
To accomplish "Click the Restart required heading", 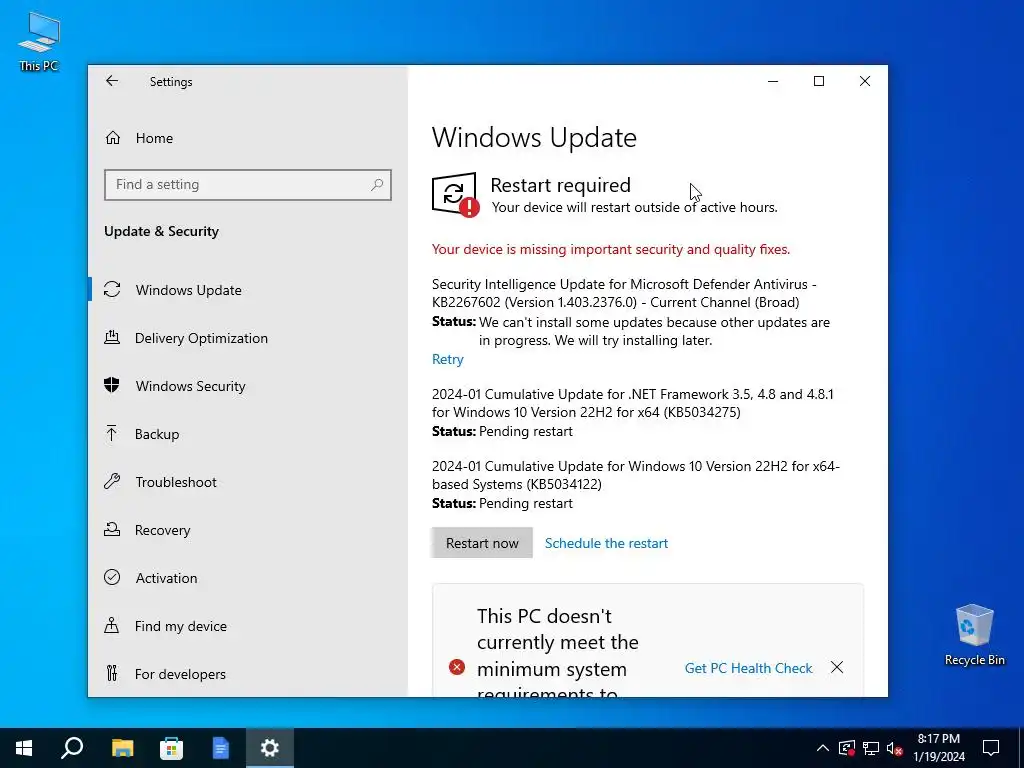I will click(560, 185).
